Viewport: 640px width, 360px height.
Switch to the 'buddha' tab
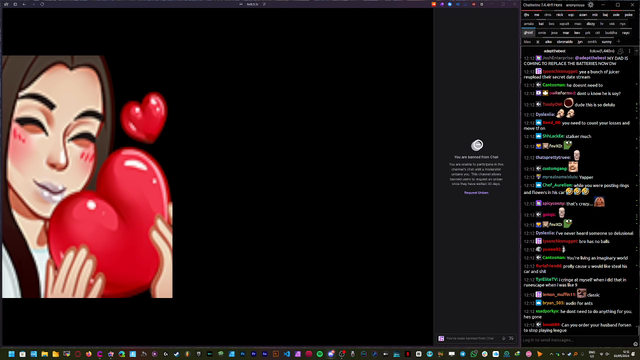(x=611, y=33)
